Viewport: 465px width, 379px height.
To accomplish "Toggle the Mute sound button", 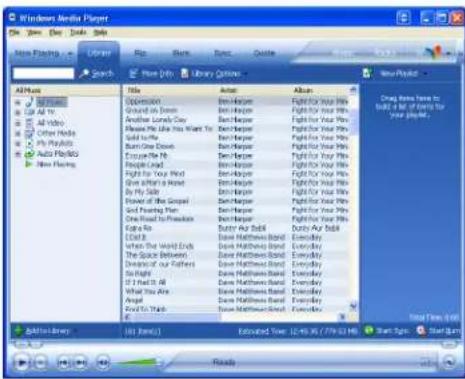I will click(x=103, y=362).
